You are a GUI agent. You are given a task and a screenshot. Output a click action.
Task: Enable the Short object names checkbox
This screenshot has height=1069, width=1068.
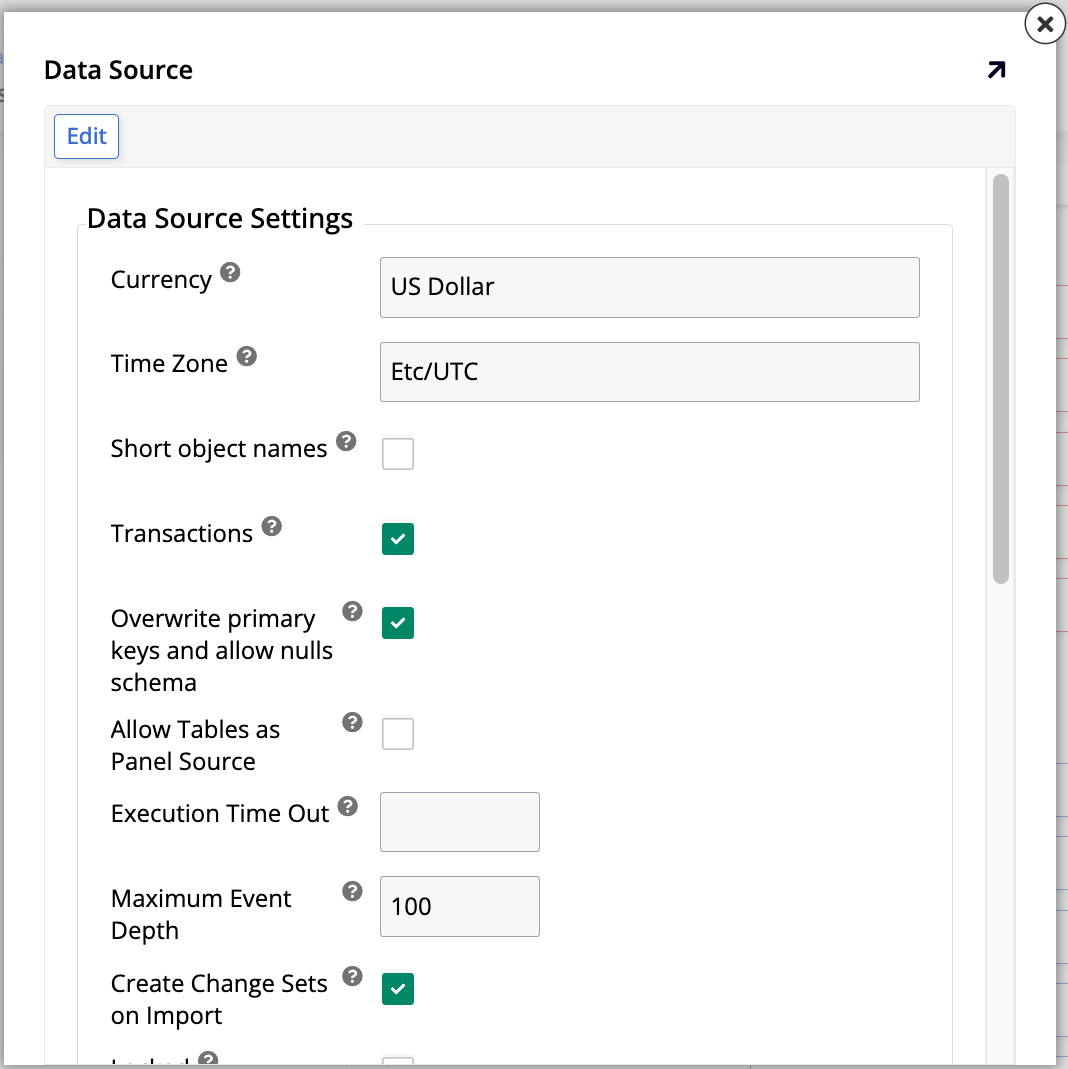coord(398,453)
